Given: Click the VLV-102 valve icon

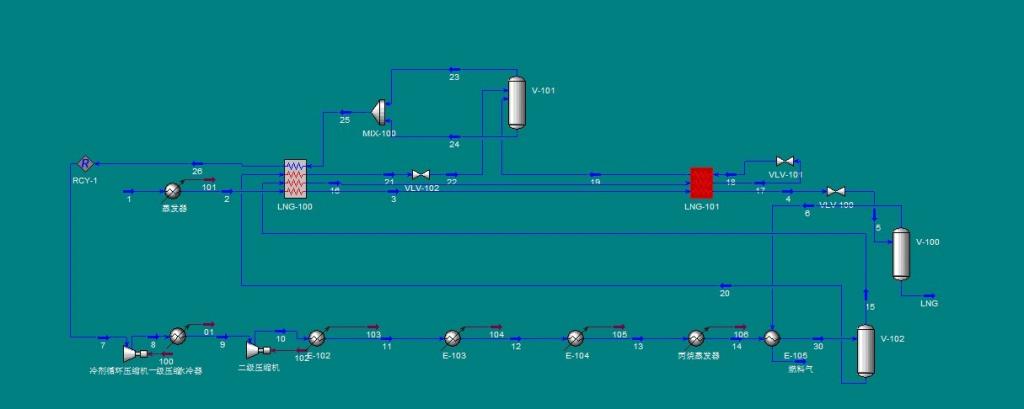Looking at the screenshot, I should 421,174.
